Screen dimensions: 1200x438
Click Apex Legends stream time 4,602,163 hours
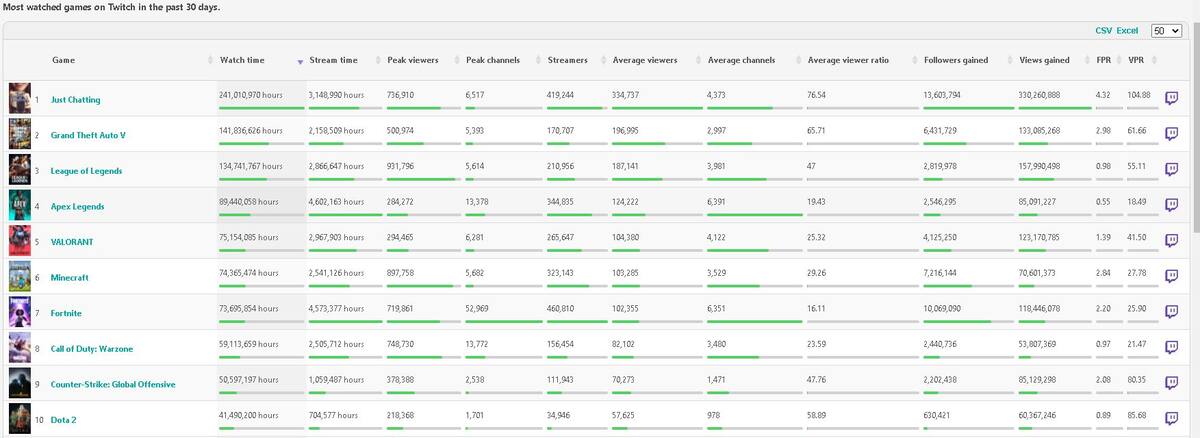point(338,201)
